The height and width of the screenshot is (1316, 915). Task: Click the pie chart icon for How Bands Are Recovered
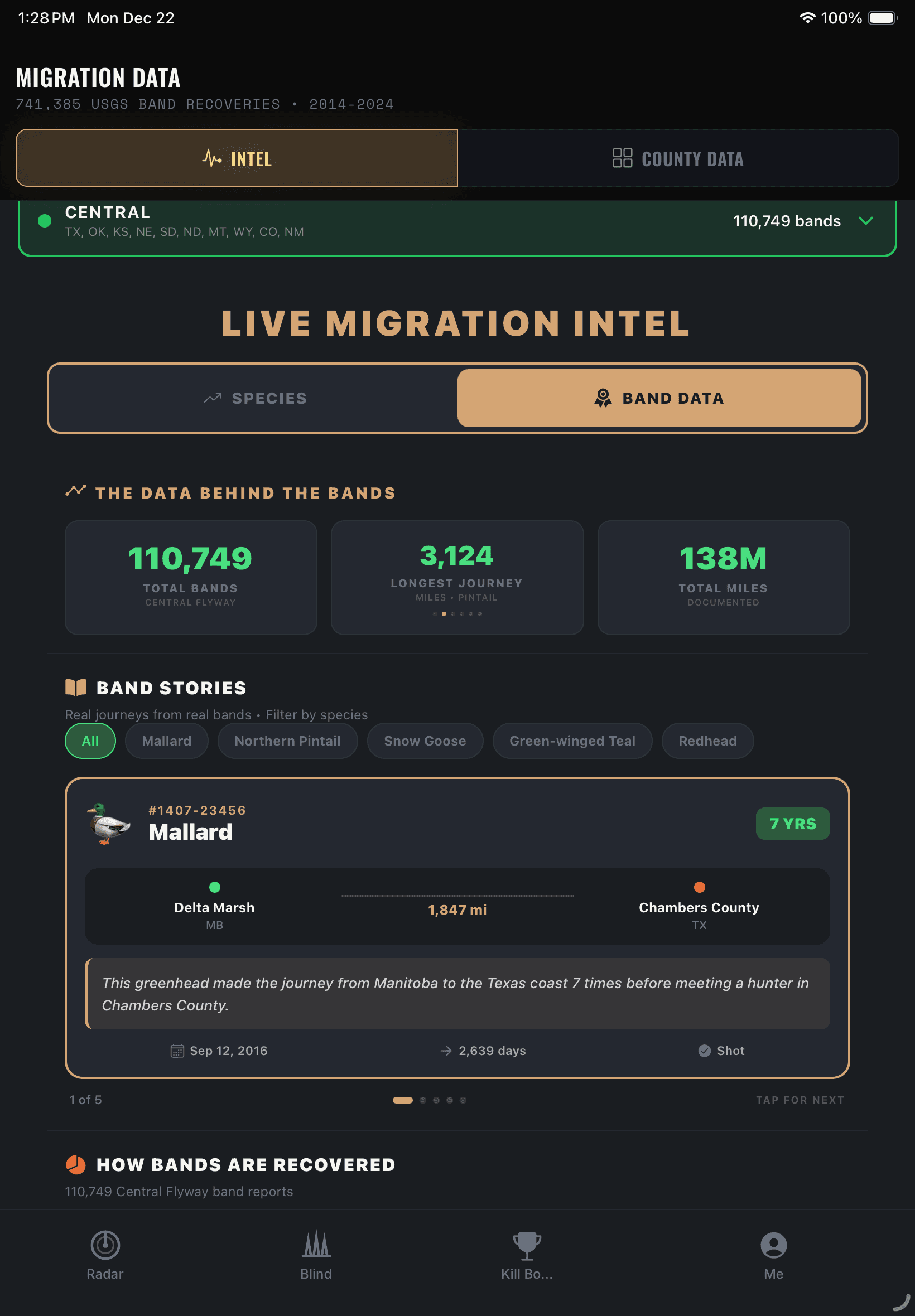pyautogui.click(x=77, y=1165)
